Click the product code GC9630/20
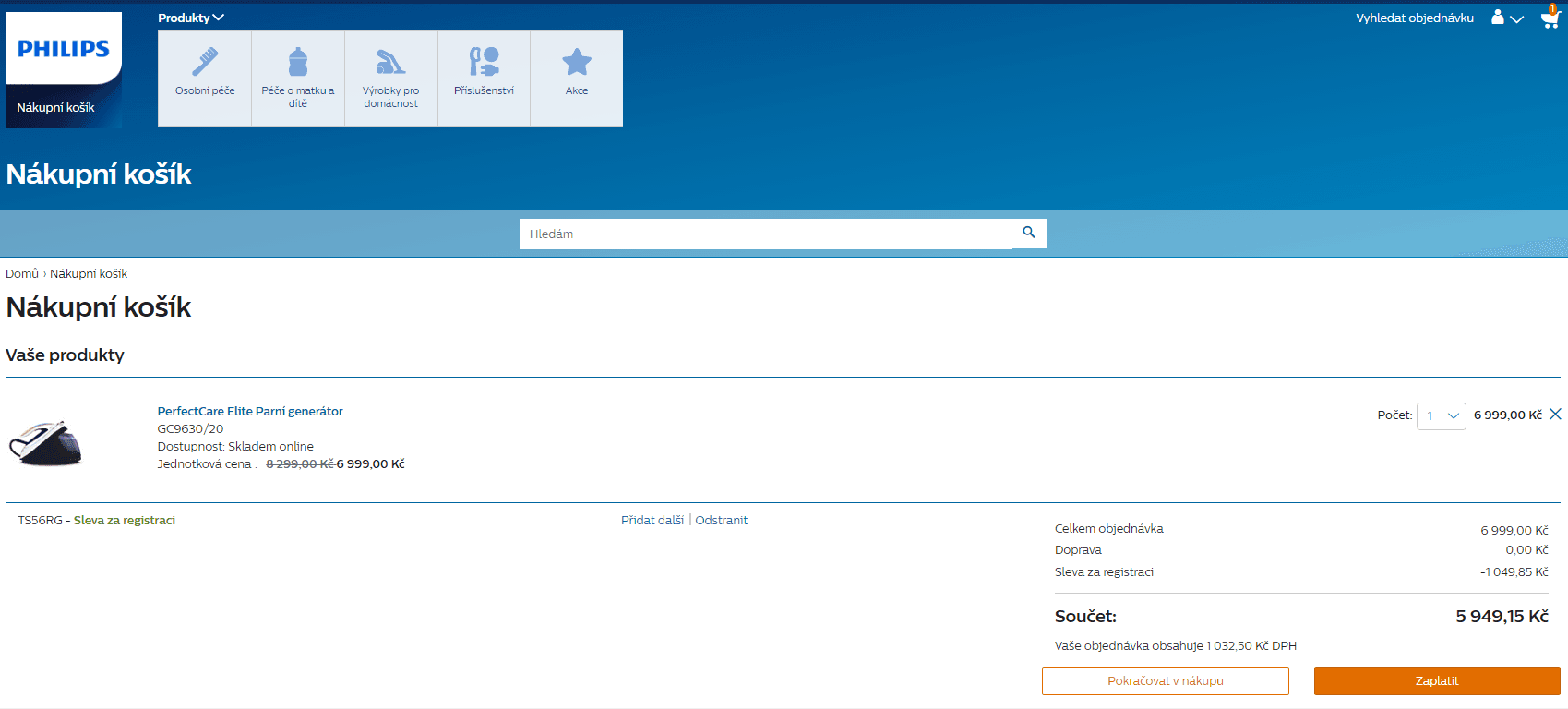 coord(190,428)
